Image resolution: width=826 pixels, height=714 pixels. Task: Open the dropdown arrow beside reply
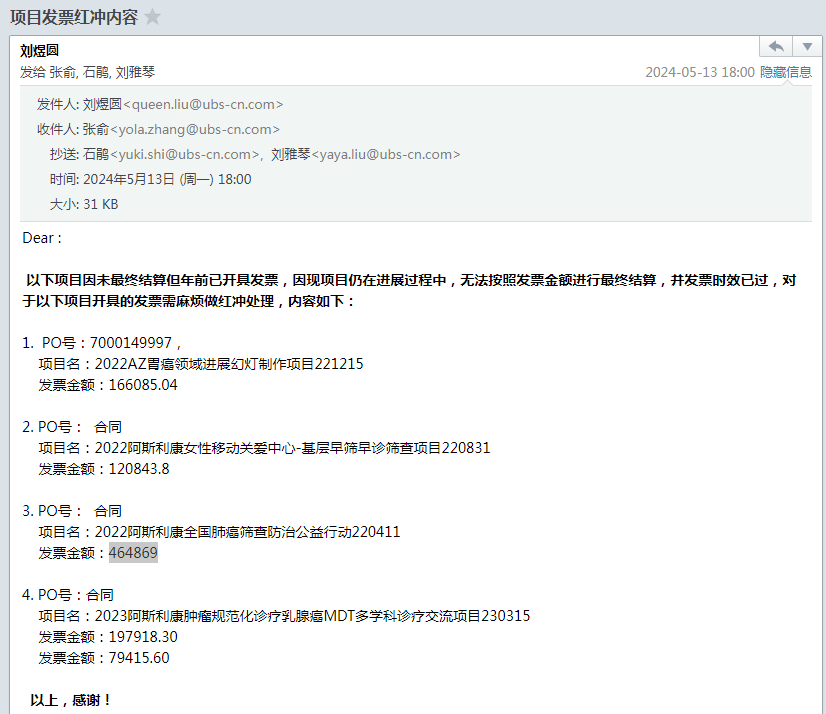point(806,47)
